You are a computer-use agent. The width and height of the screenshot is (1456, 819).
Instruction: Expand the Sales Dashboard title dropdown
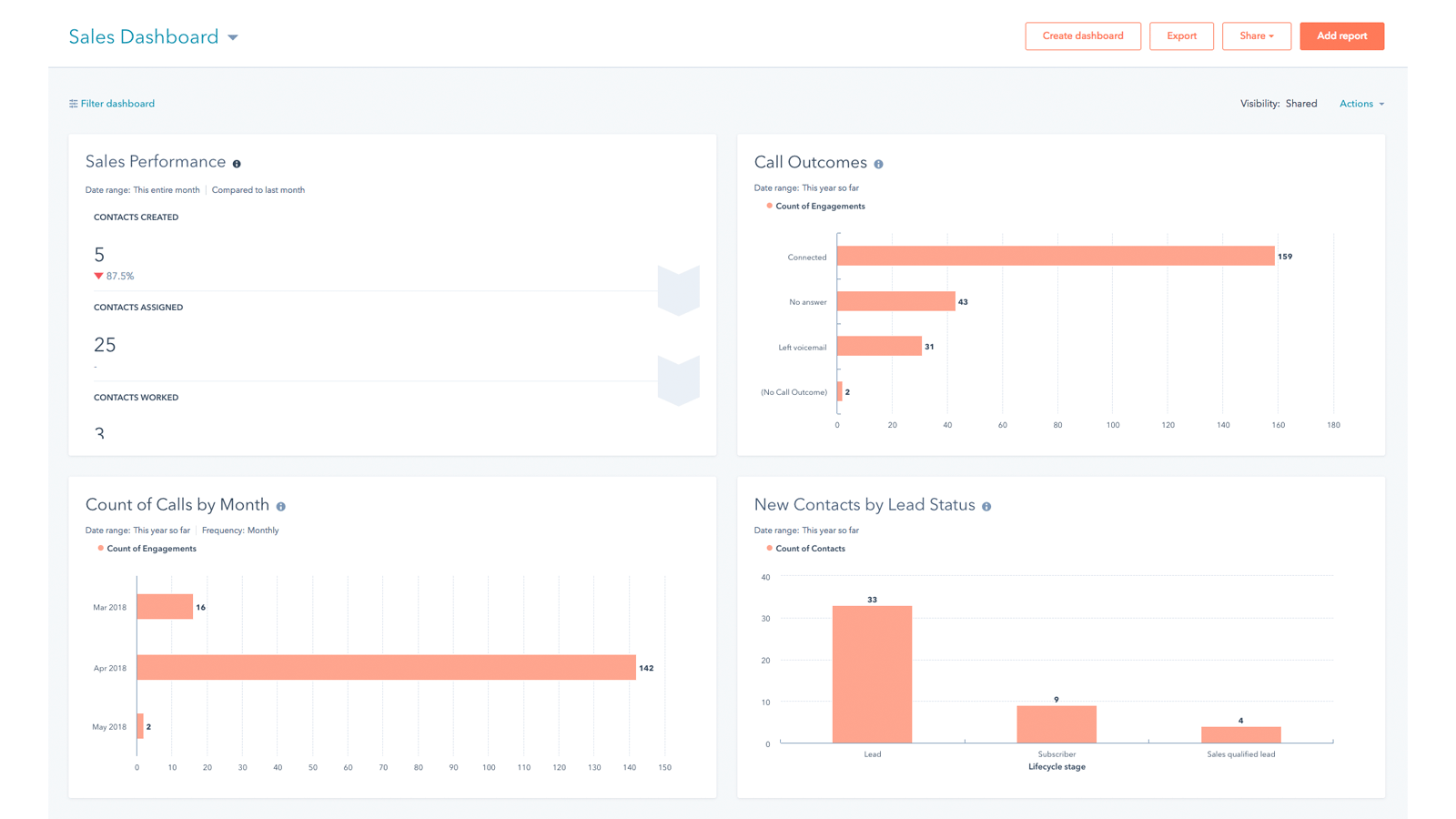pos(233,37)
